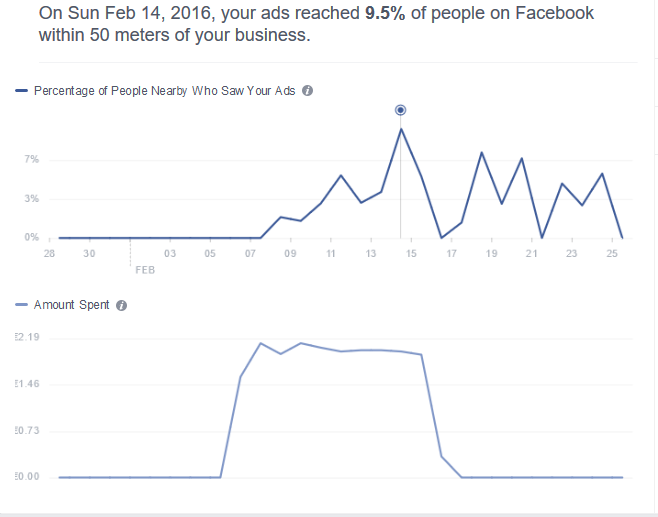The image size is (658, 517).
Task: Click the FEB month label under the axis
Action: point(145,270)
